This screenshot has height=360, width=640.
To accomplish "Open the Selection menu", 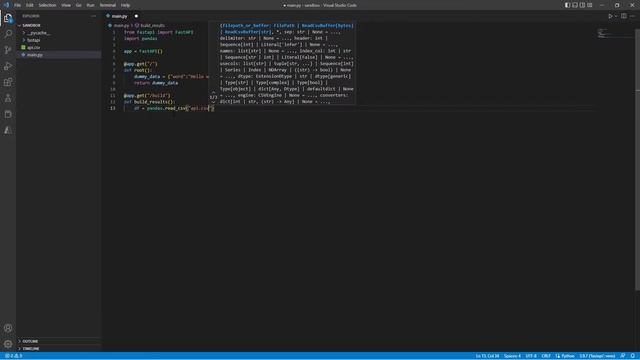I will coord(47,5).
